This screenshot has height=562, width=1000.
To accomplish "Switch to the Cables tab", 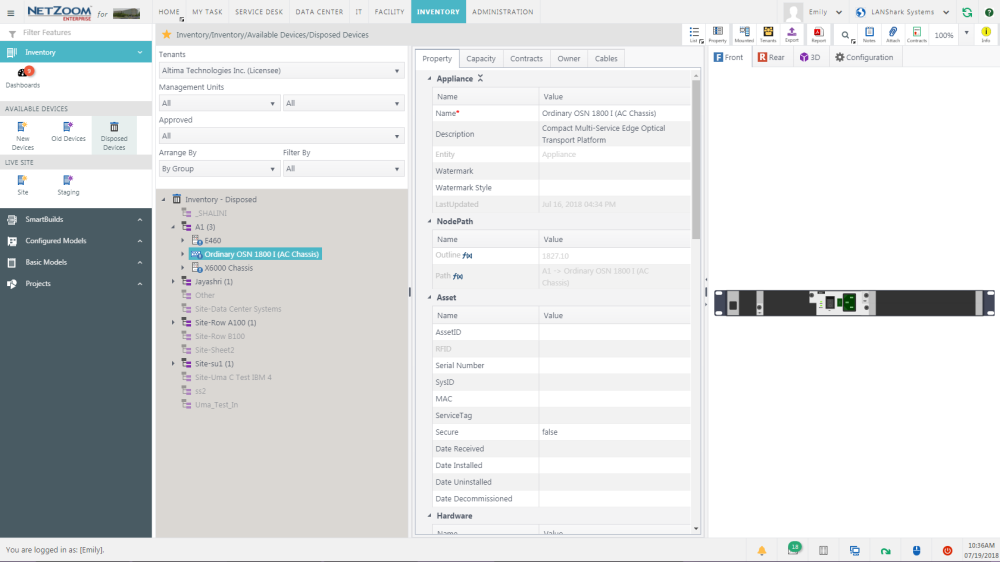I will coord(606,59).
